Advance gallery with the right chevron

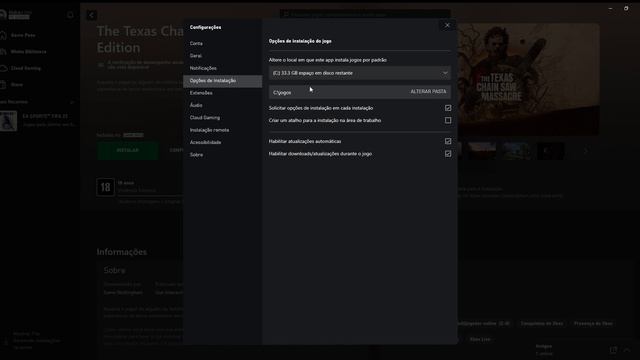[586, 151]
